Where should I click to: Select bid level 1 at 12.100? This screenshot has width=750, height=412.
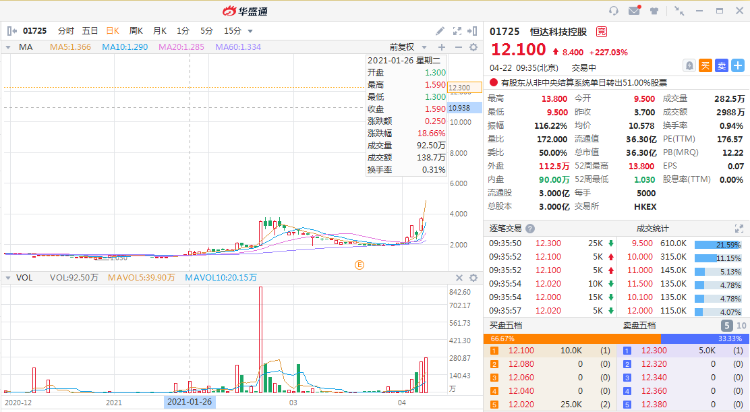click(551, 351)
